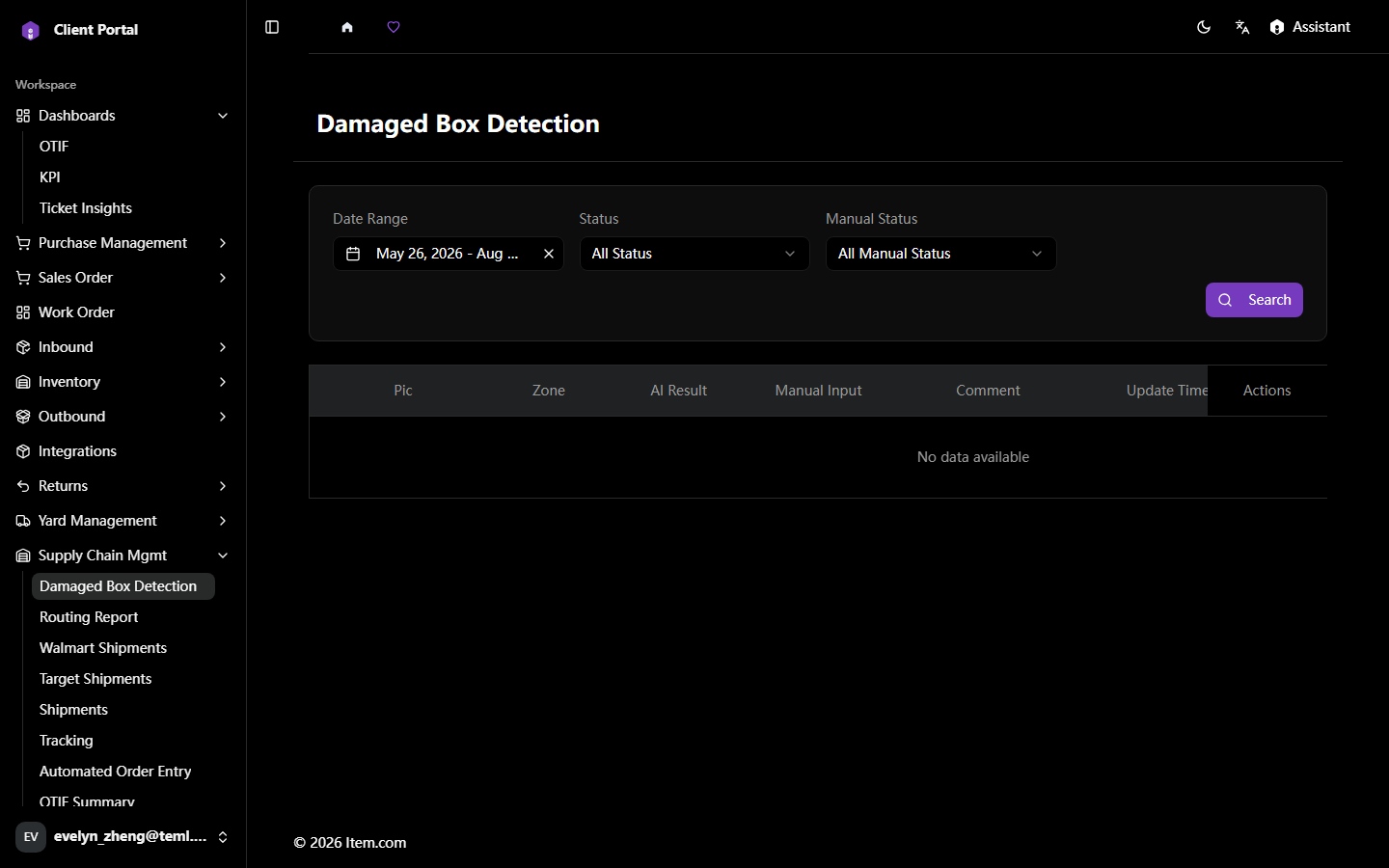
Task: Open the user account switcher
Action: coord(123,837)
